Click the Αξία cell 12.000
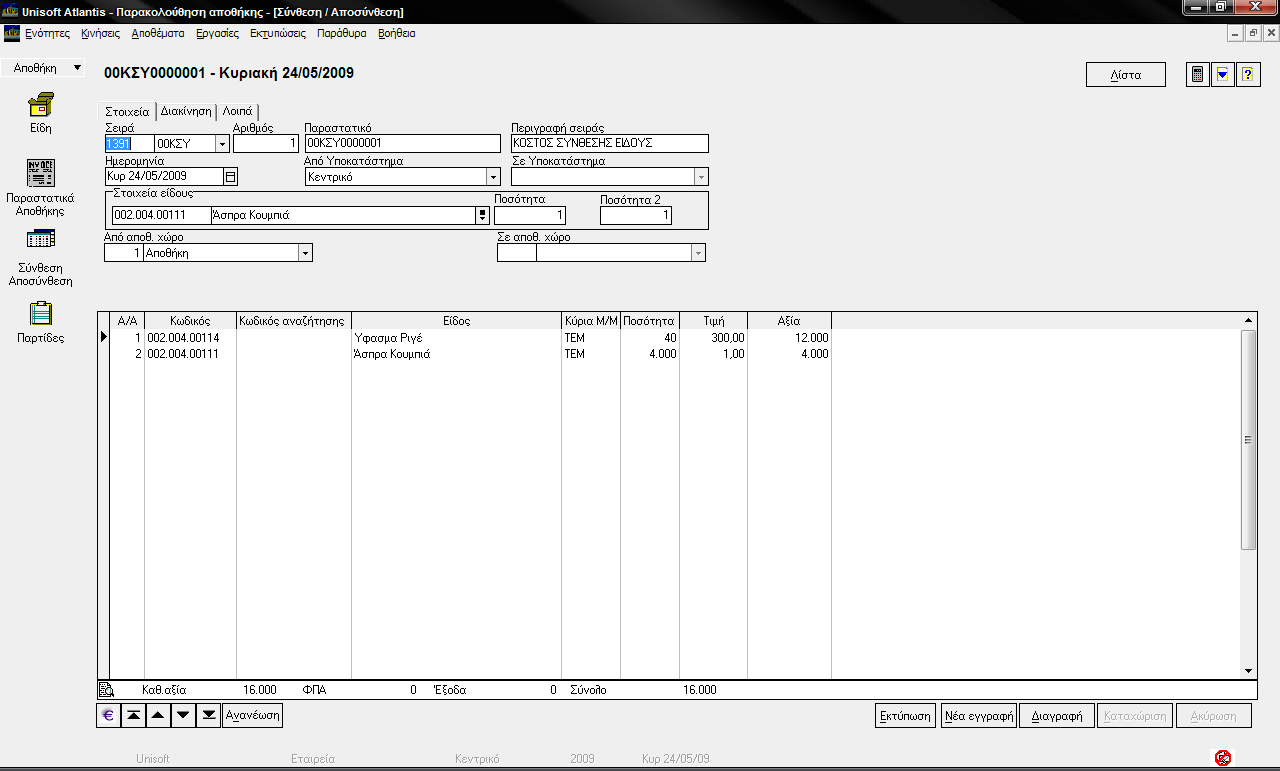 pyautogui.click(x=790, y=338)
